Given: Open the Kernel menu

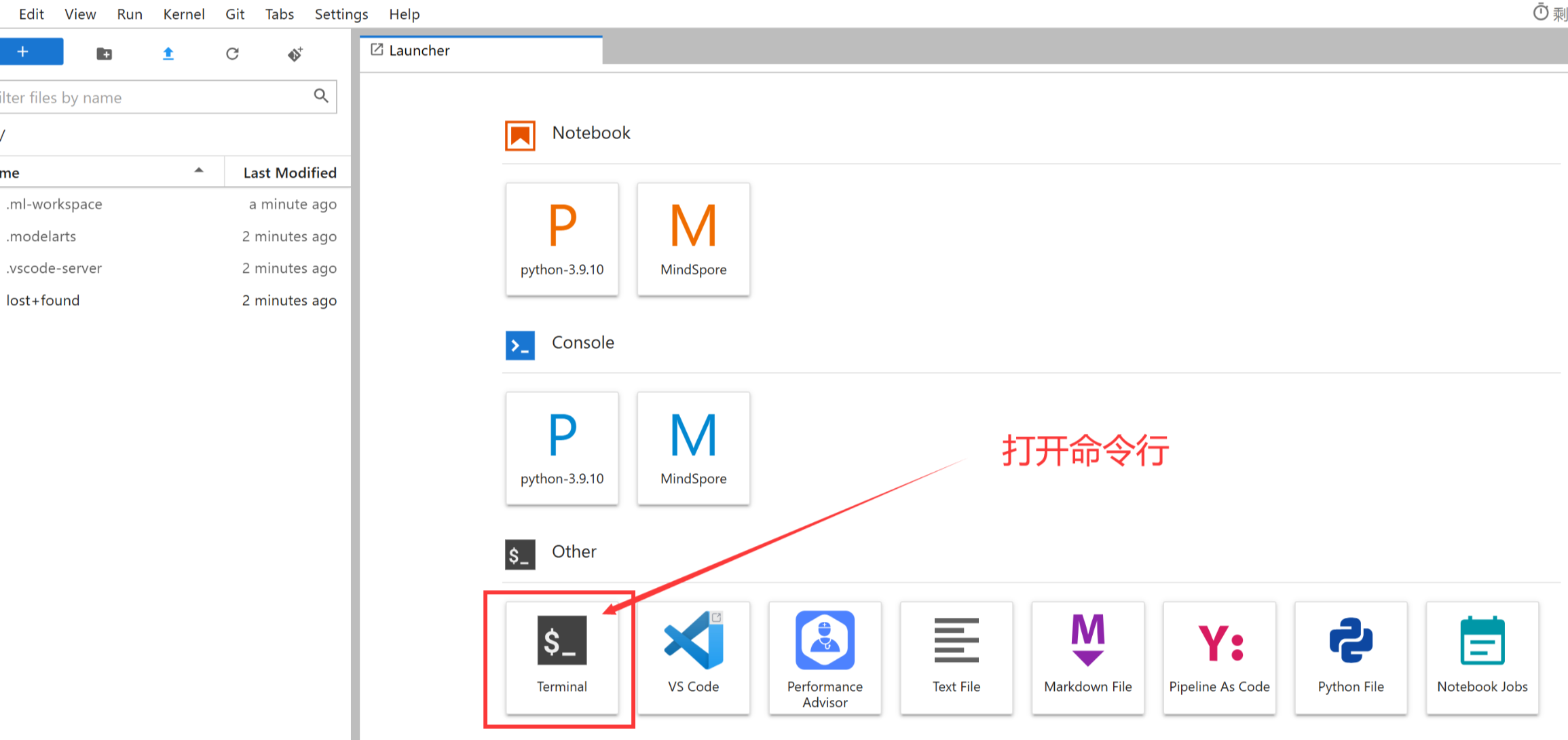Looking at the screenshot, I should tap(183, 14).
